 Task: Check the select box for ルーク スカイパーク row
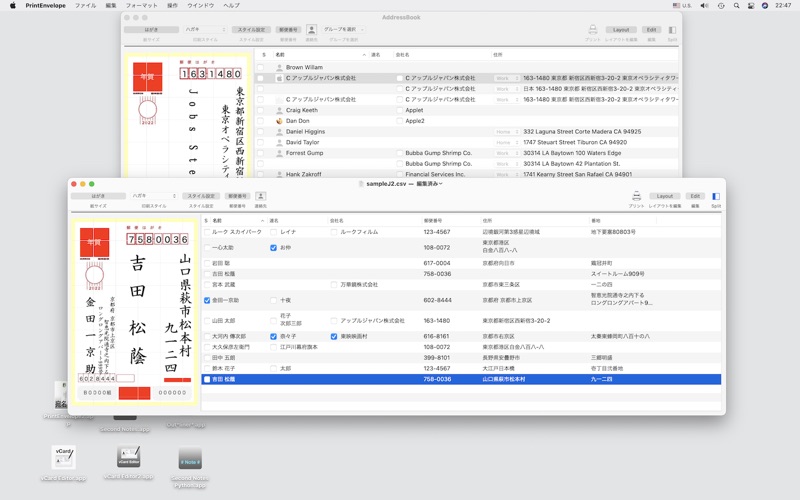pos(207,232)
